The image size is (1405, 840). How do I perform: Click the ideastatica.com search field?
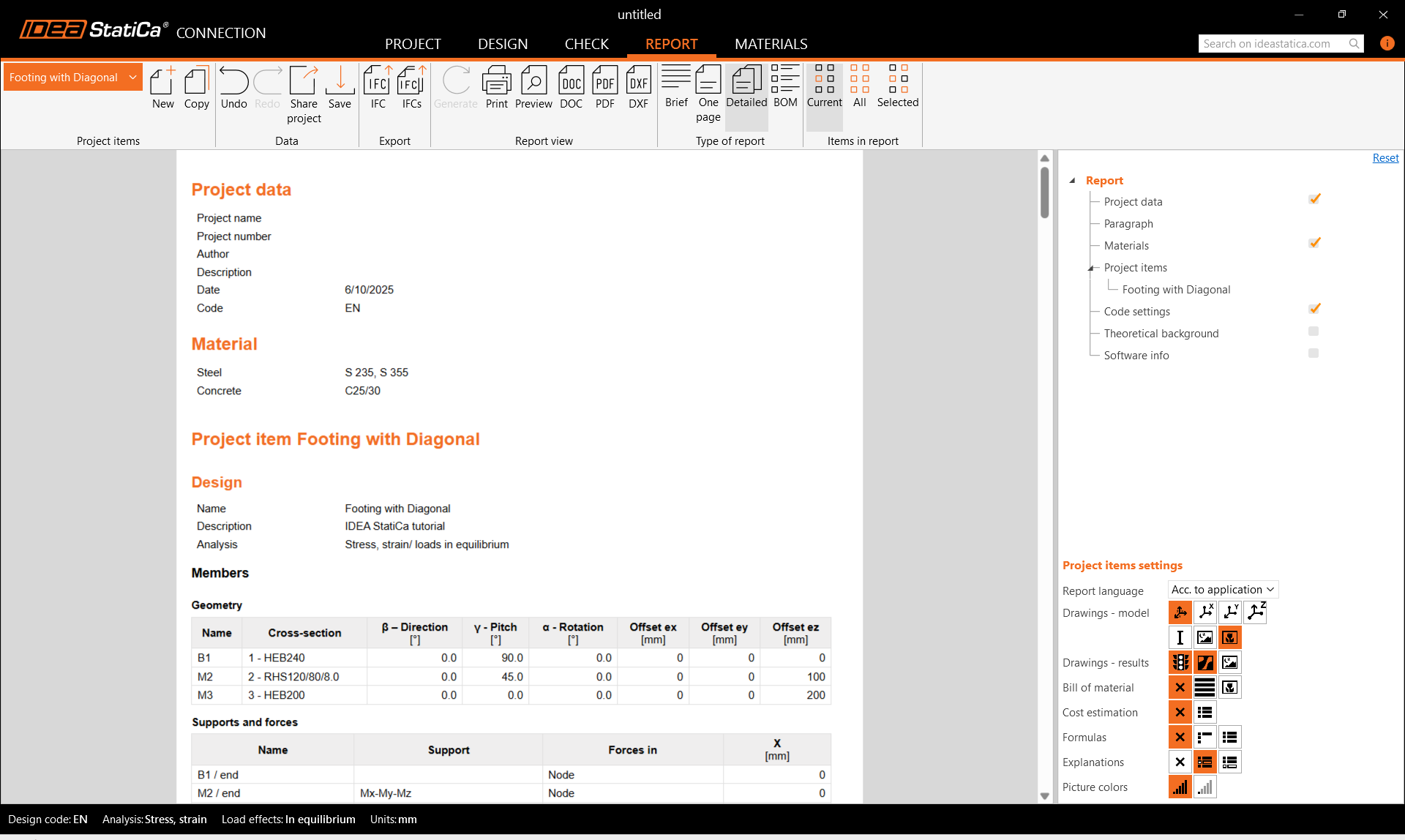(x=1272, y=44)
